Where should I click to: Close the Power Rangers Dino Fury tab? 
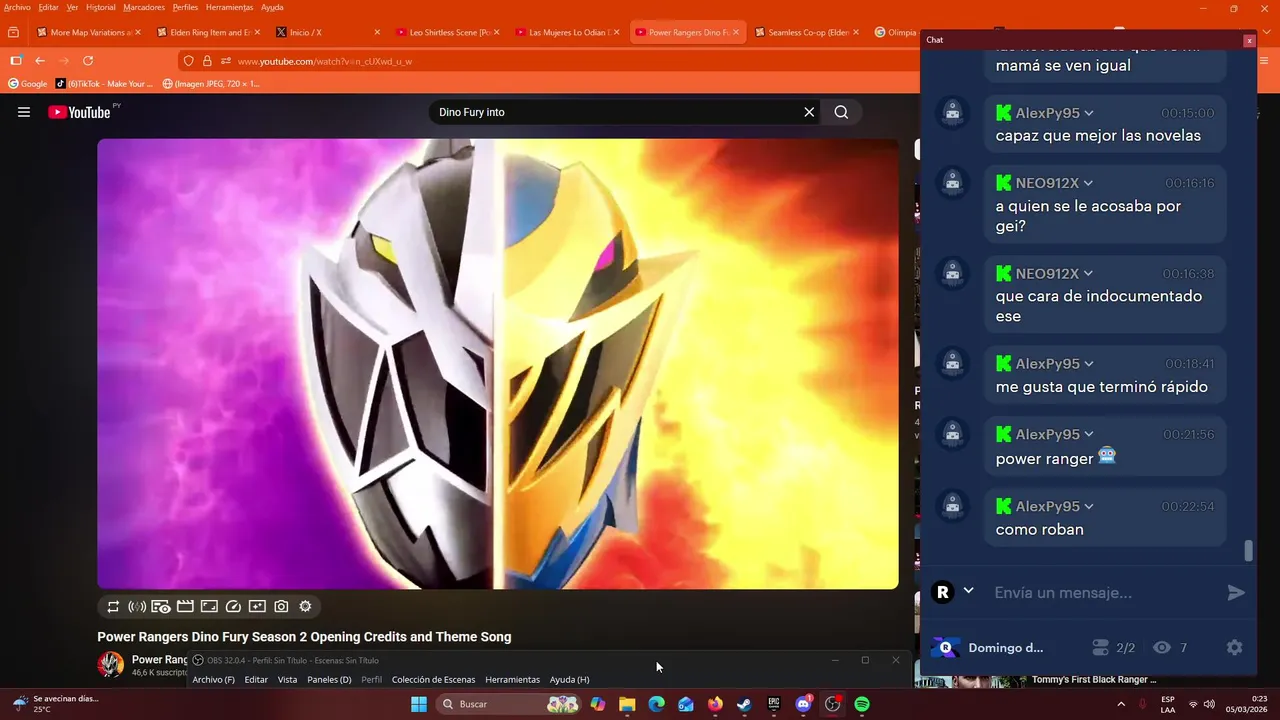click(736, 32)
